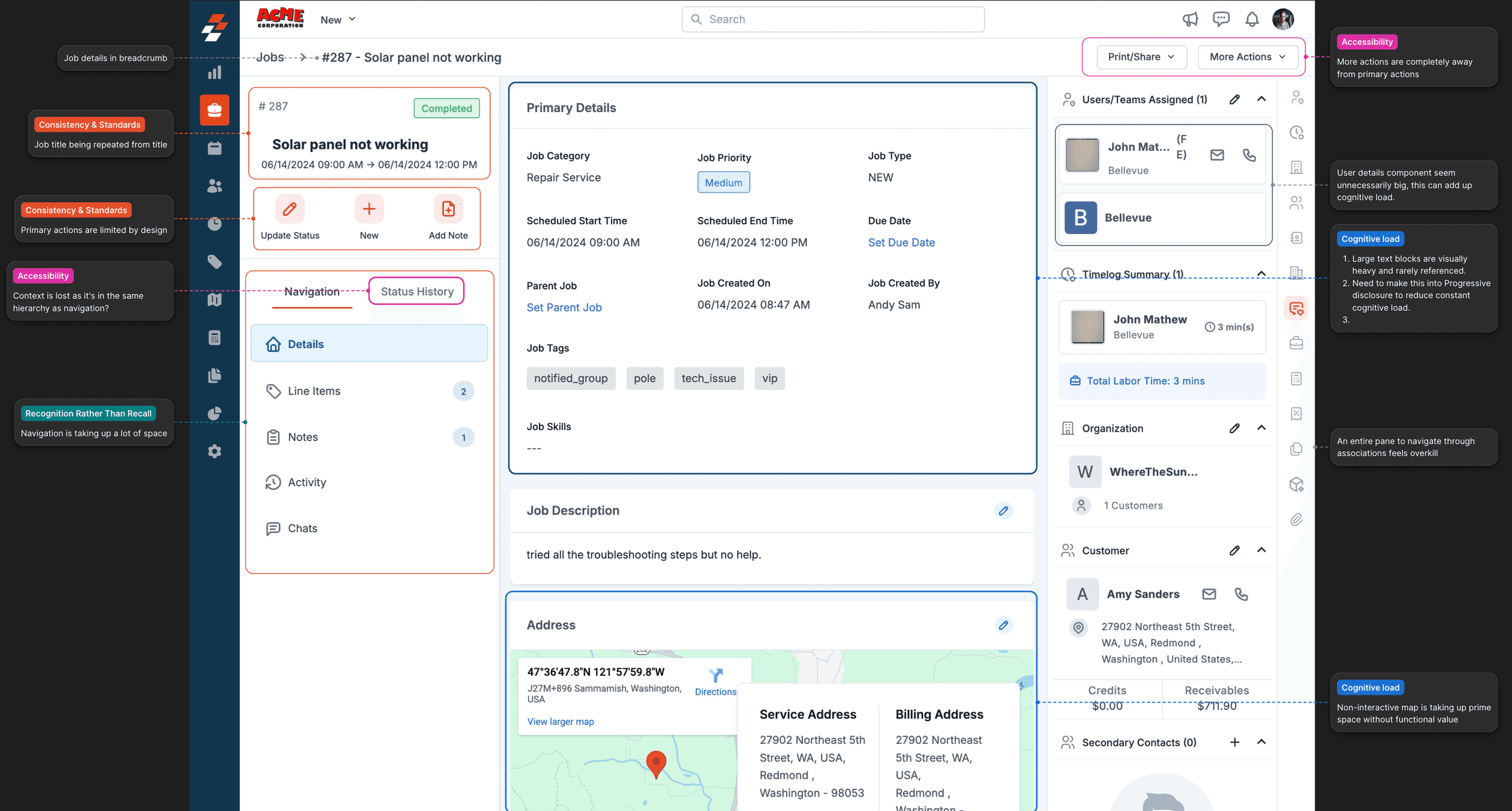Image resolution: width=1512 pixels, height=811 pixels.
Task: Collapse the Secondary Contacts section
Action: coord(1261,742)
